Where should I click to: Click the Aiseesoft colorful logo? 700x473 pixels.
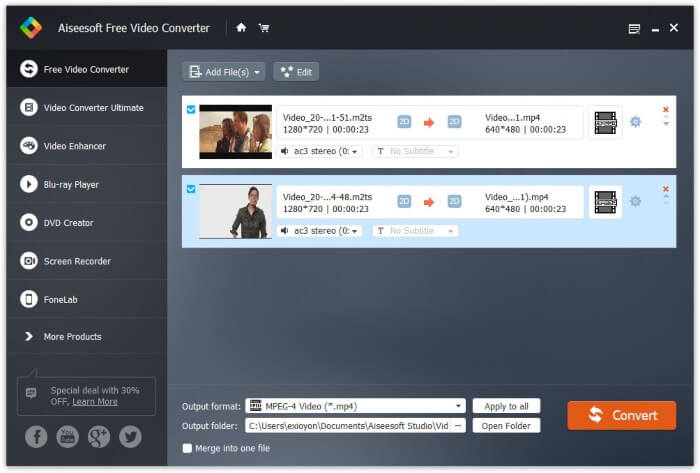point(31,28)
